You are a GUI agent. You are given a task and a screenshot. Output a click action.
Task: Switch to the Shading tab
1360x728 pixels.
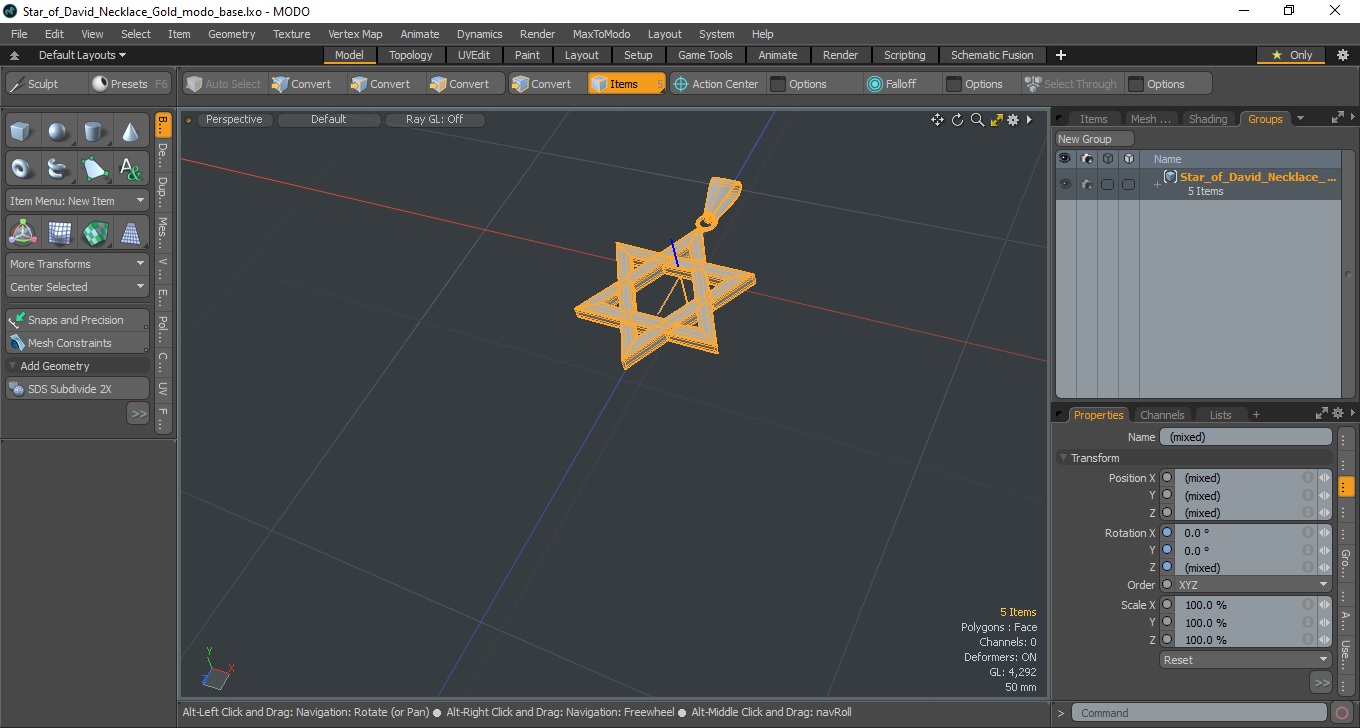click(1208, 119)
